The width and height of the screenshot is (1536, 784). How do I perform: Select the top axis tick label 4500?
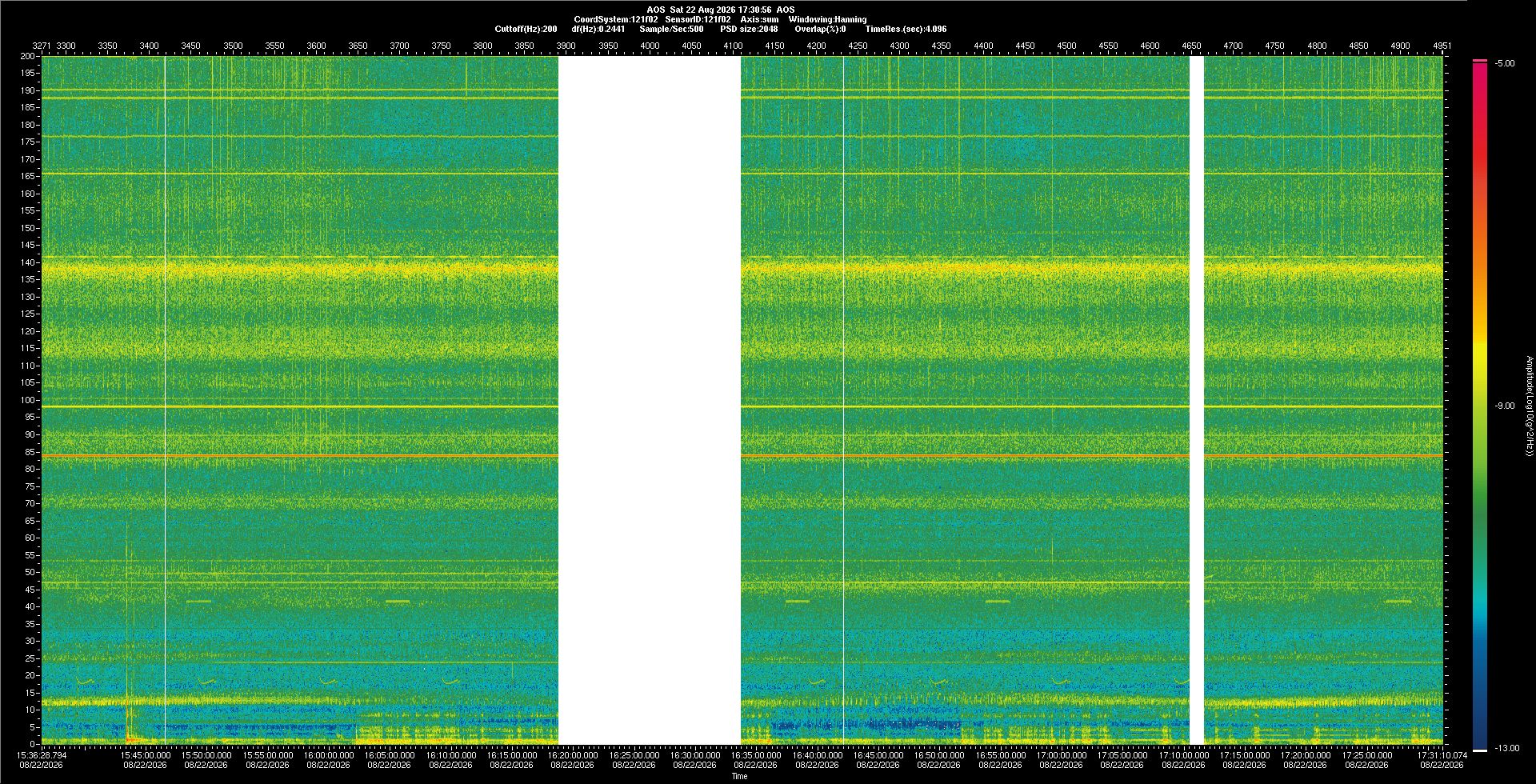click(1066, 46)
